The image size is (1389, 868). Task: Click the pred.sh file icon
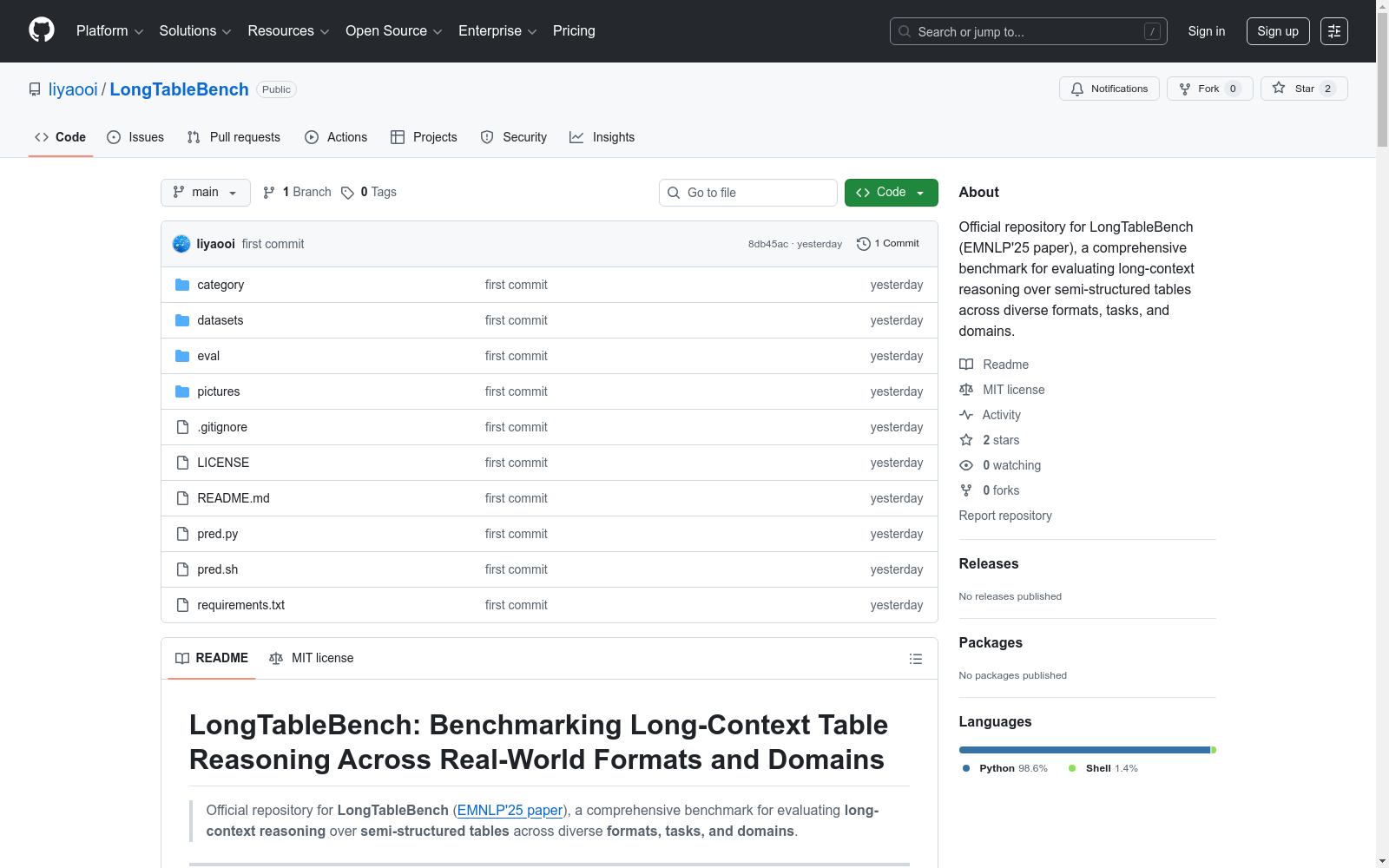[x=182, y=569]
